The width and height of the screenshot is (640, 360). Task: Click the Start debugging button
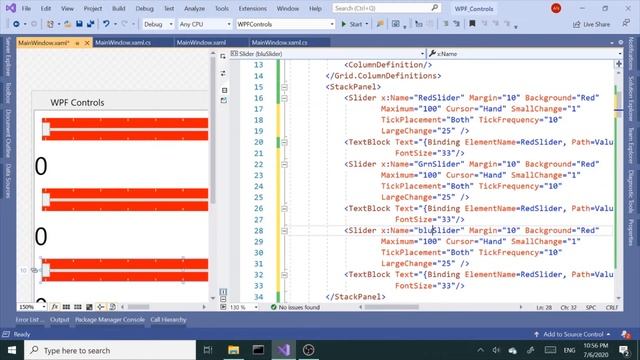tap(352, 24)
